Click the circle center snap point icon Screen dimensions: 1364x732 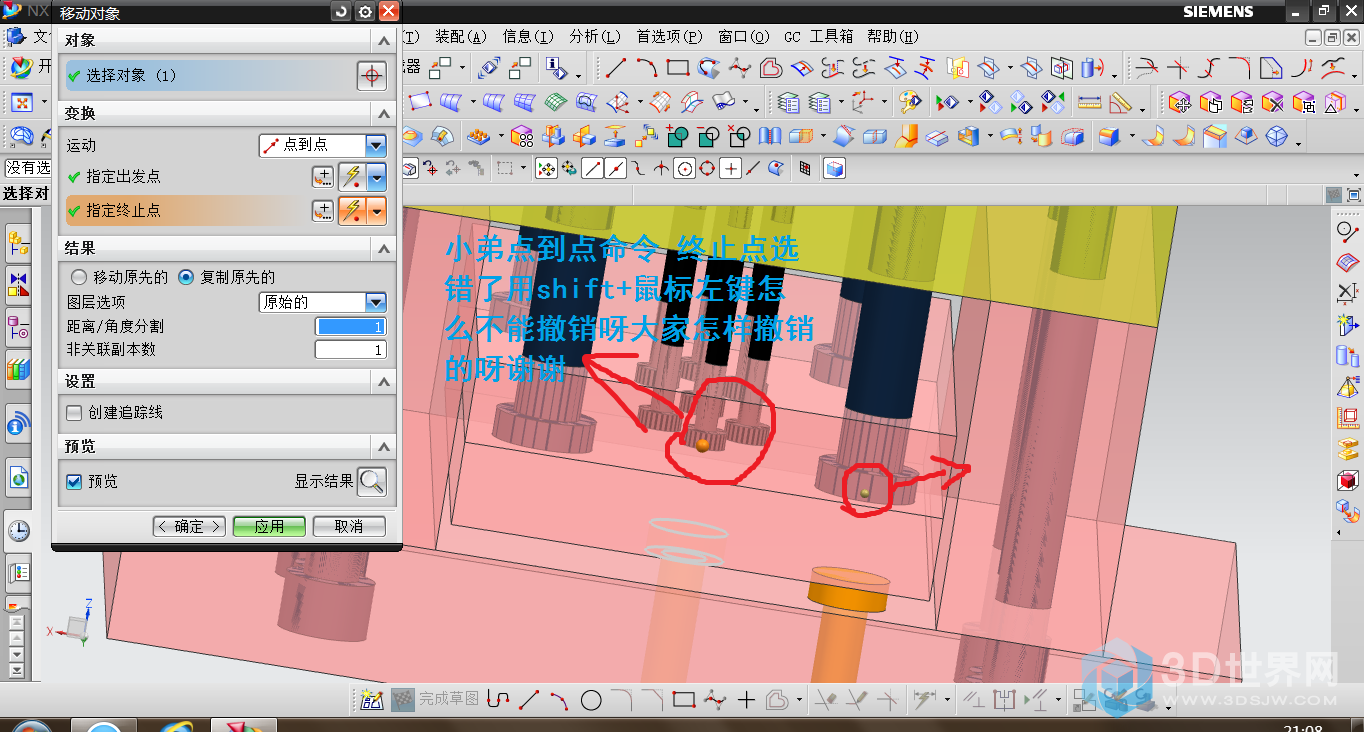[684, 169]
